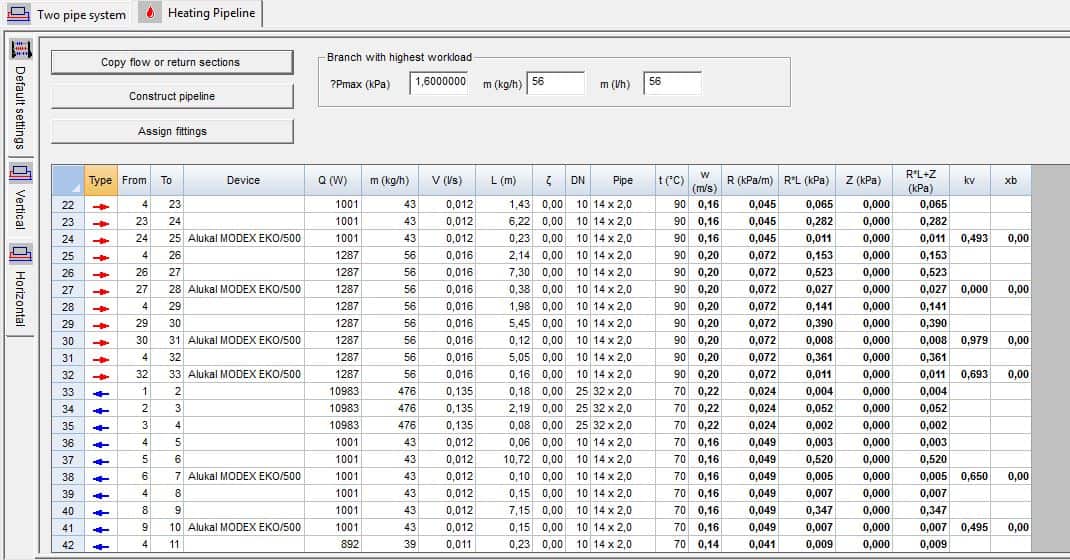Select row header number 30

[68, 340]
